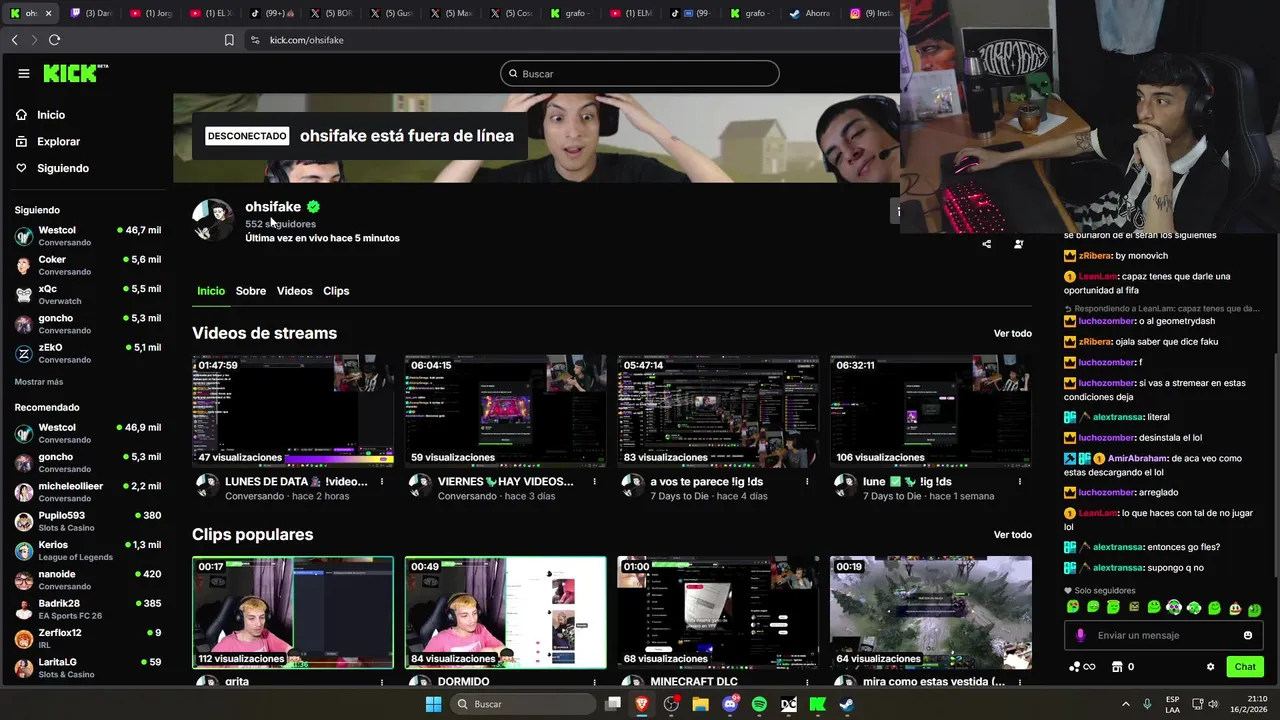Open micheleollieer recommended channel
This screenshot has height=720, width=1280.
[x=87, y=491]
